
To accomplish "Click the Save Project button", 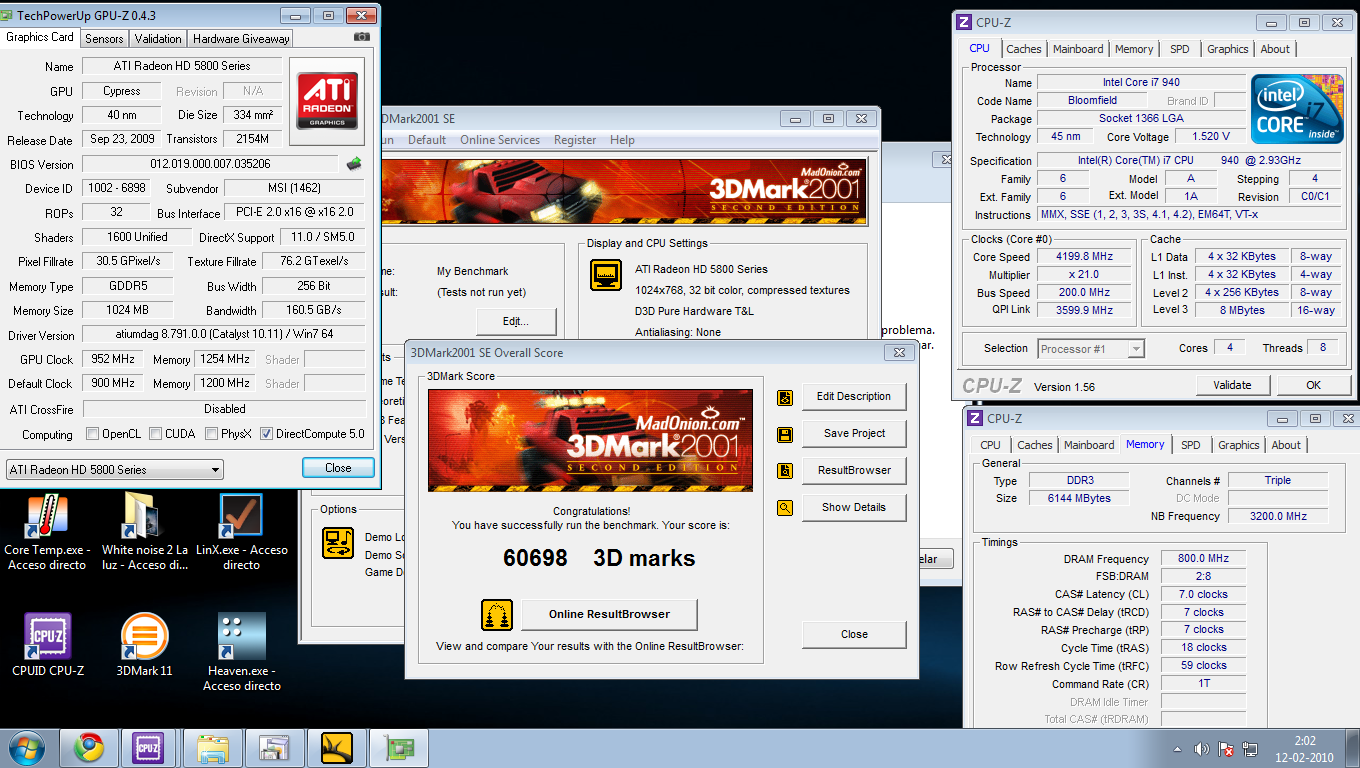I will (853, 433).
